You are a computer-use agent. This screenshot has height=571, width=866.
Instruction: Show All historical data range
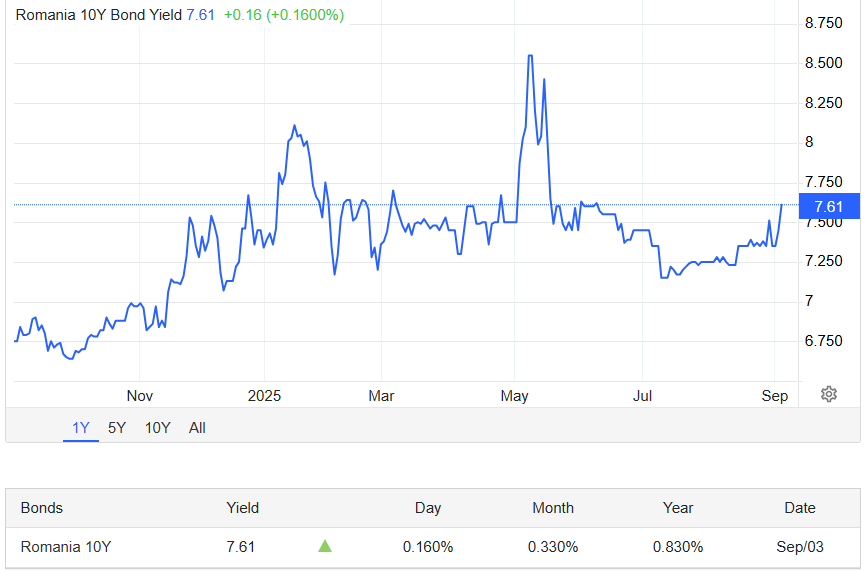197,427
